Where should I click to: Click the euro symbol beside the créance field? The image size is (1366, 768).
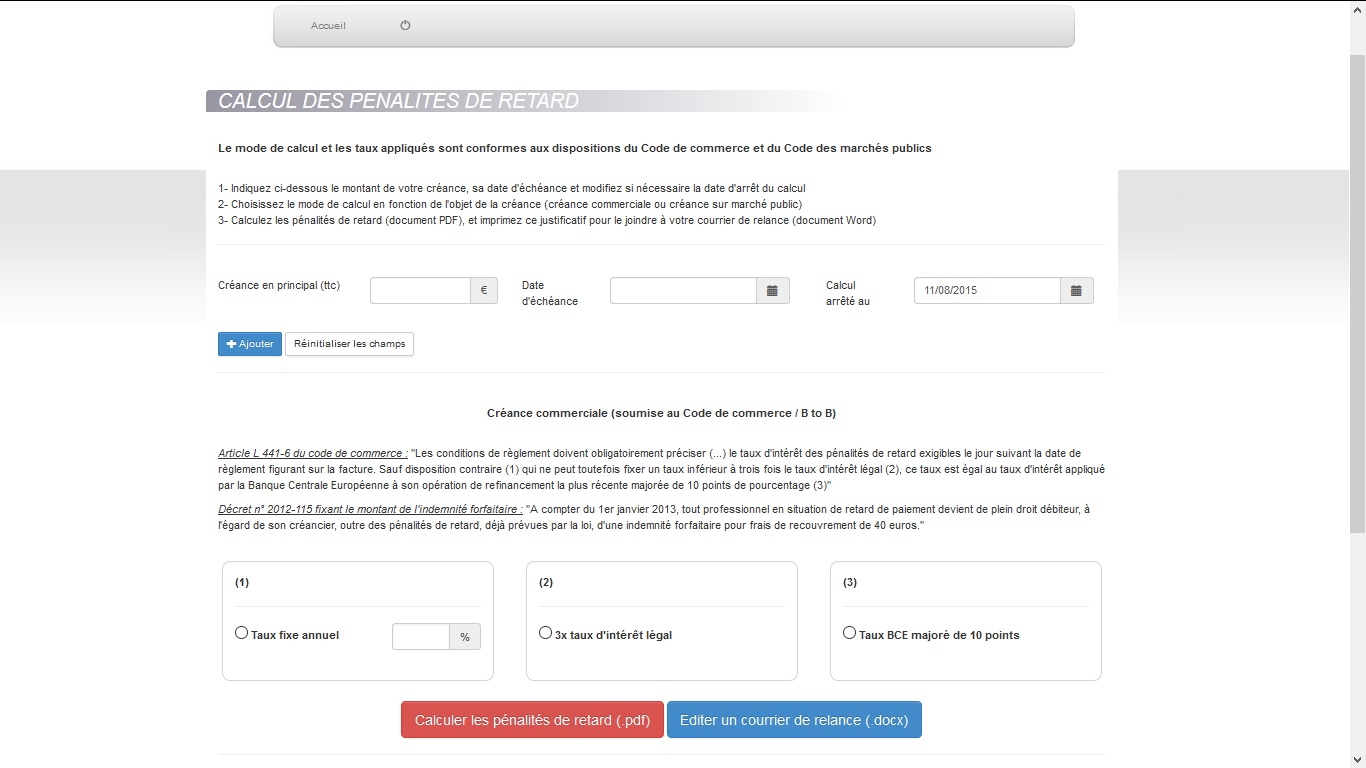[484, 291]
